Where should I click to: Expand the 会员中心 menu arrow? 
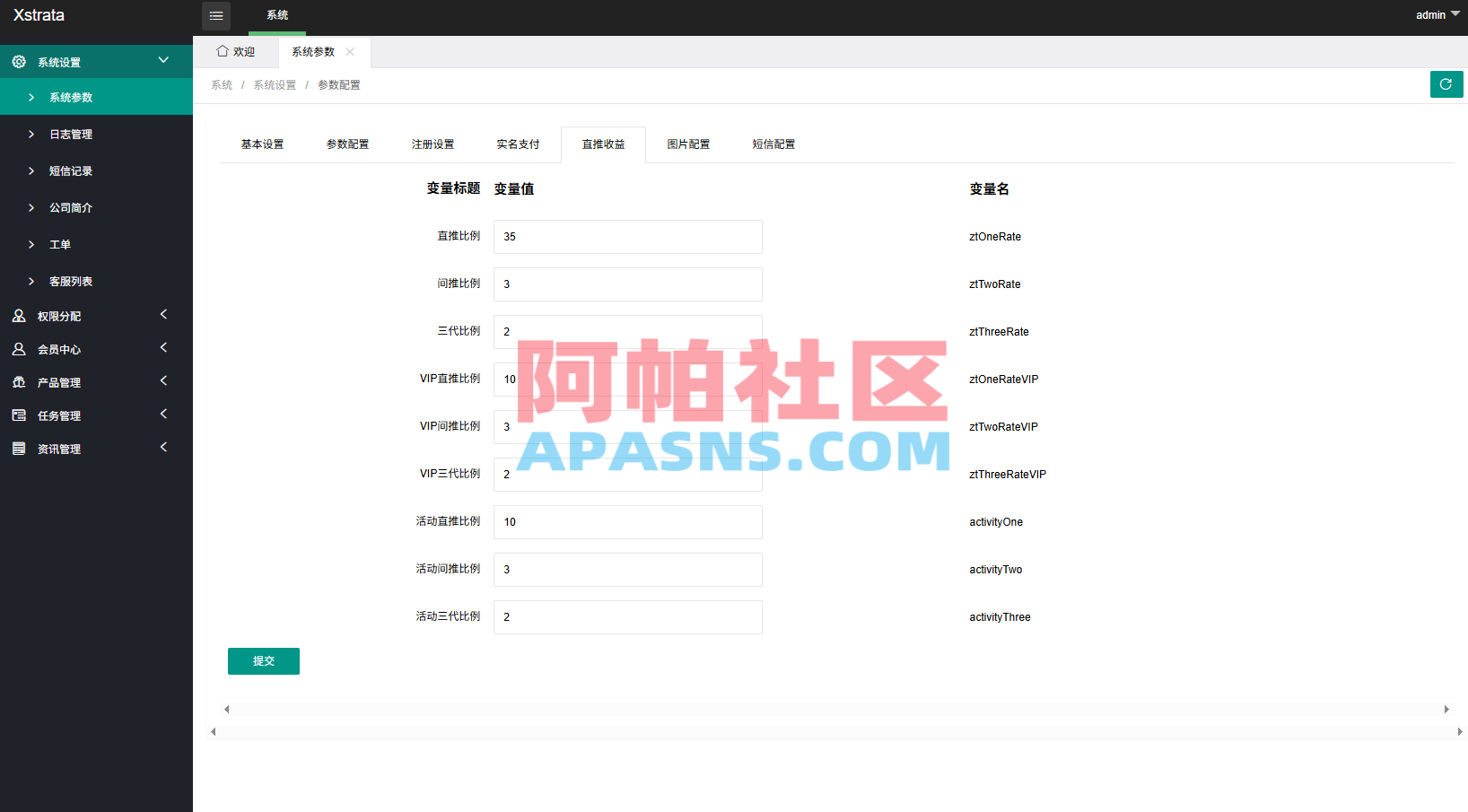[x=163, y=347]
